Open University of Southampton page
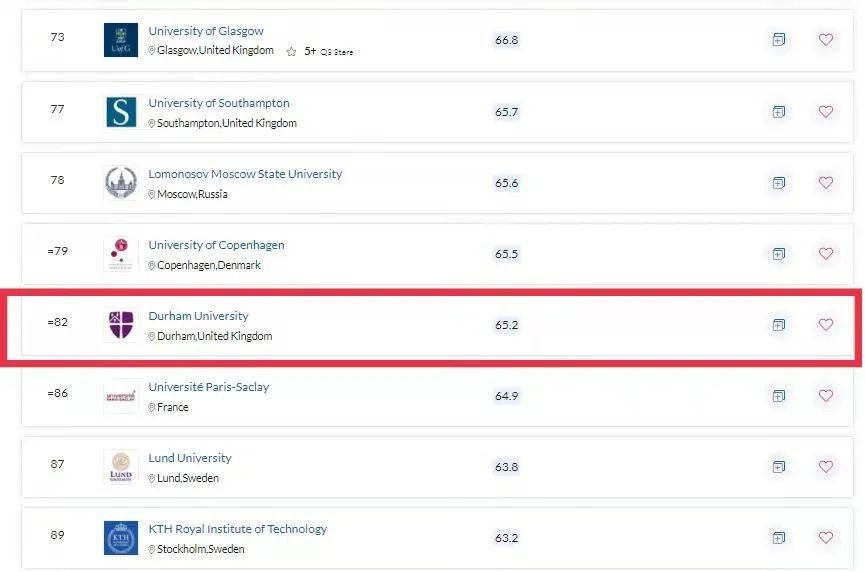Screen dimensions: 865x572 point(219,103)
